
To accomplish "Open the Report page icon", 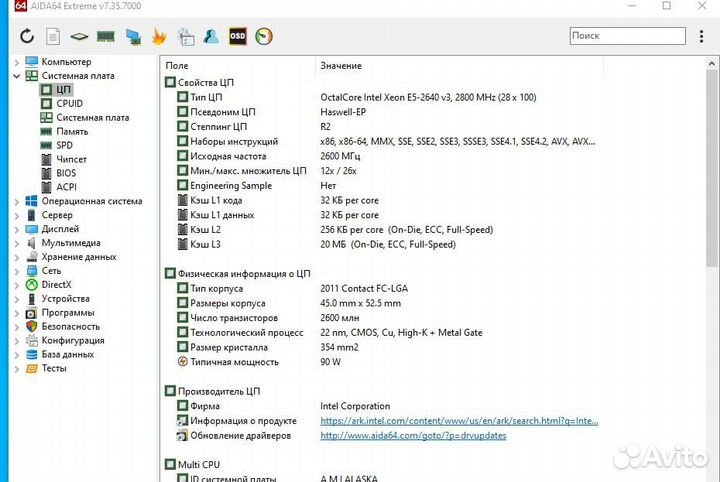I will pos(53,36).
